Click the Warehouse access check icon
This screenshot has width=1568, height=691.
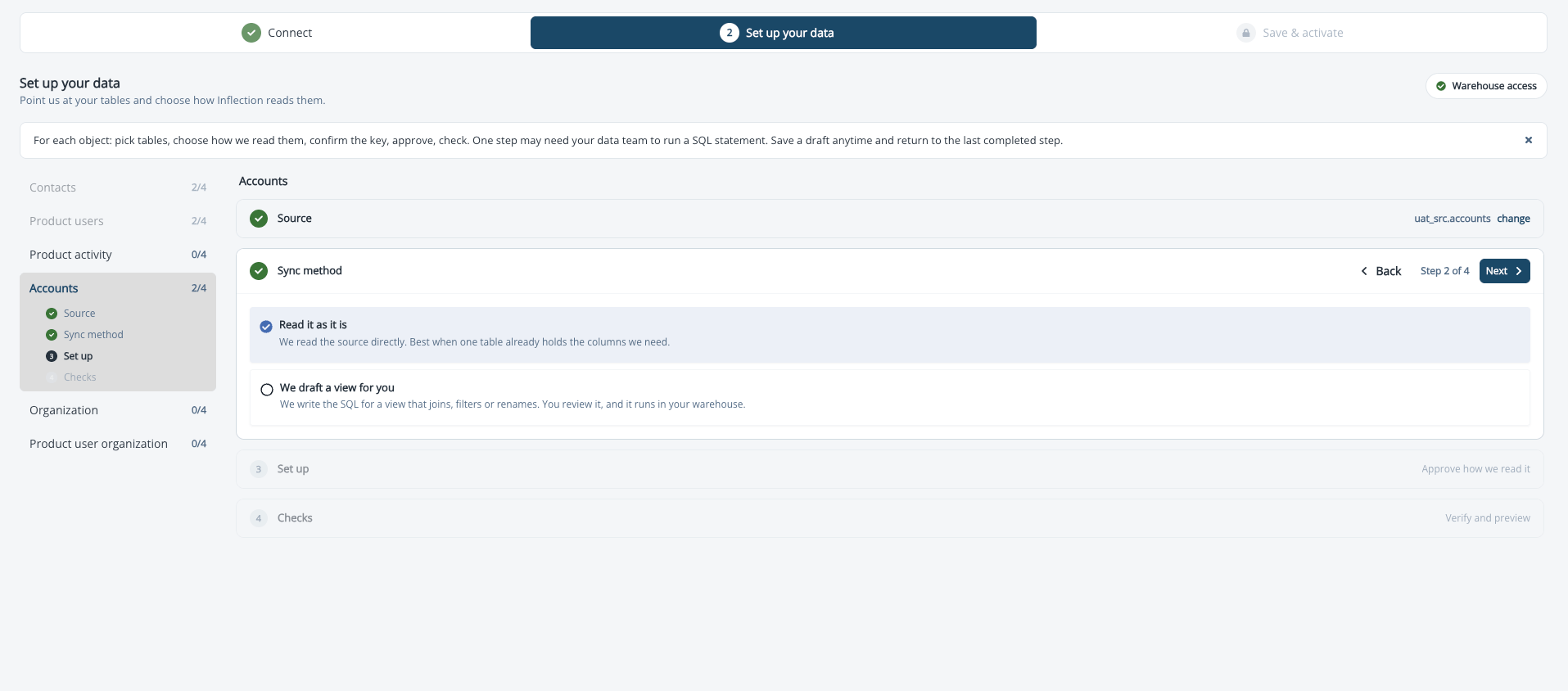pos(1441,86)
